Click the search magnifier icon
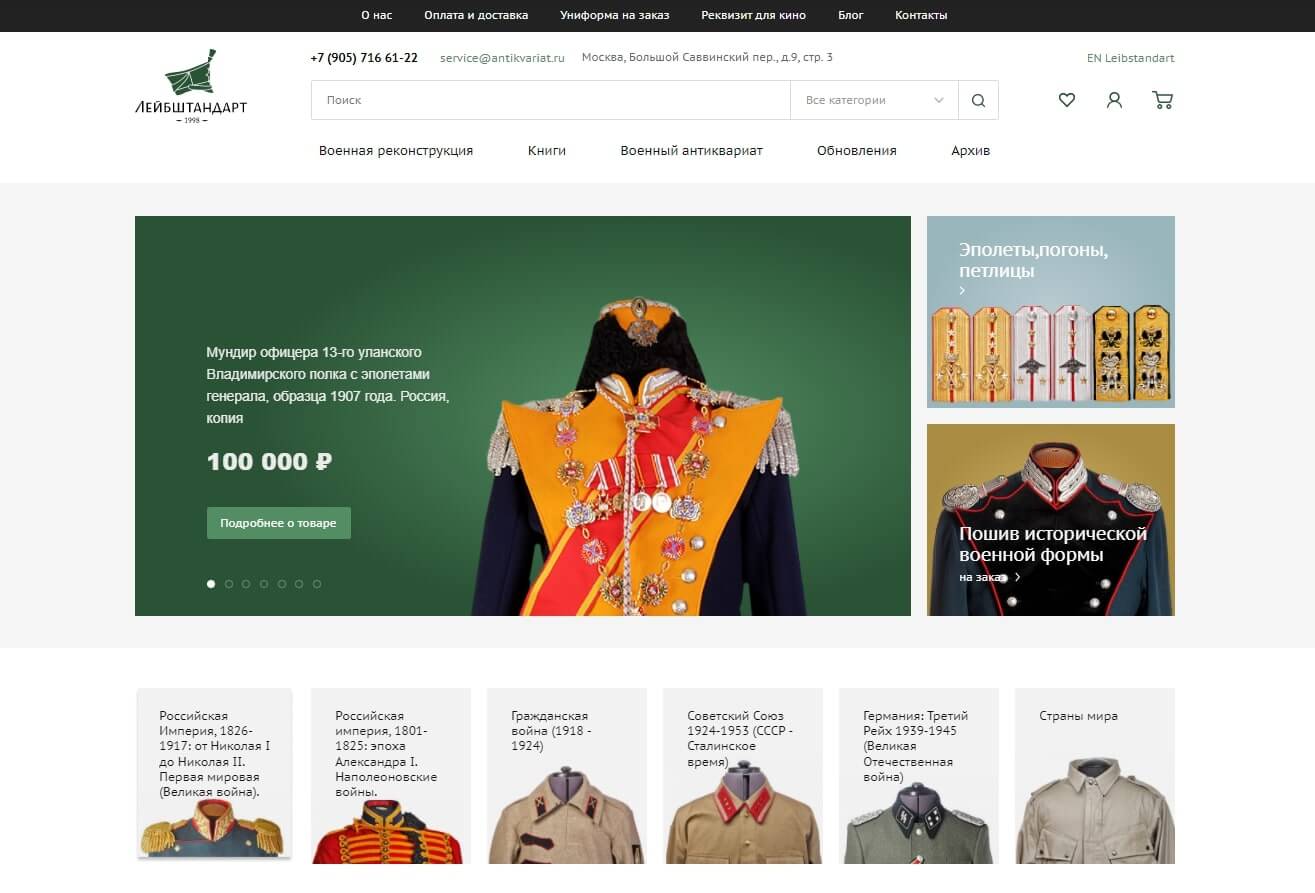Viewport: 1315px width, 893px height. coord(978,100)
